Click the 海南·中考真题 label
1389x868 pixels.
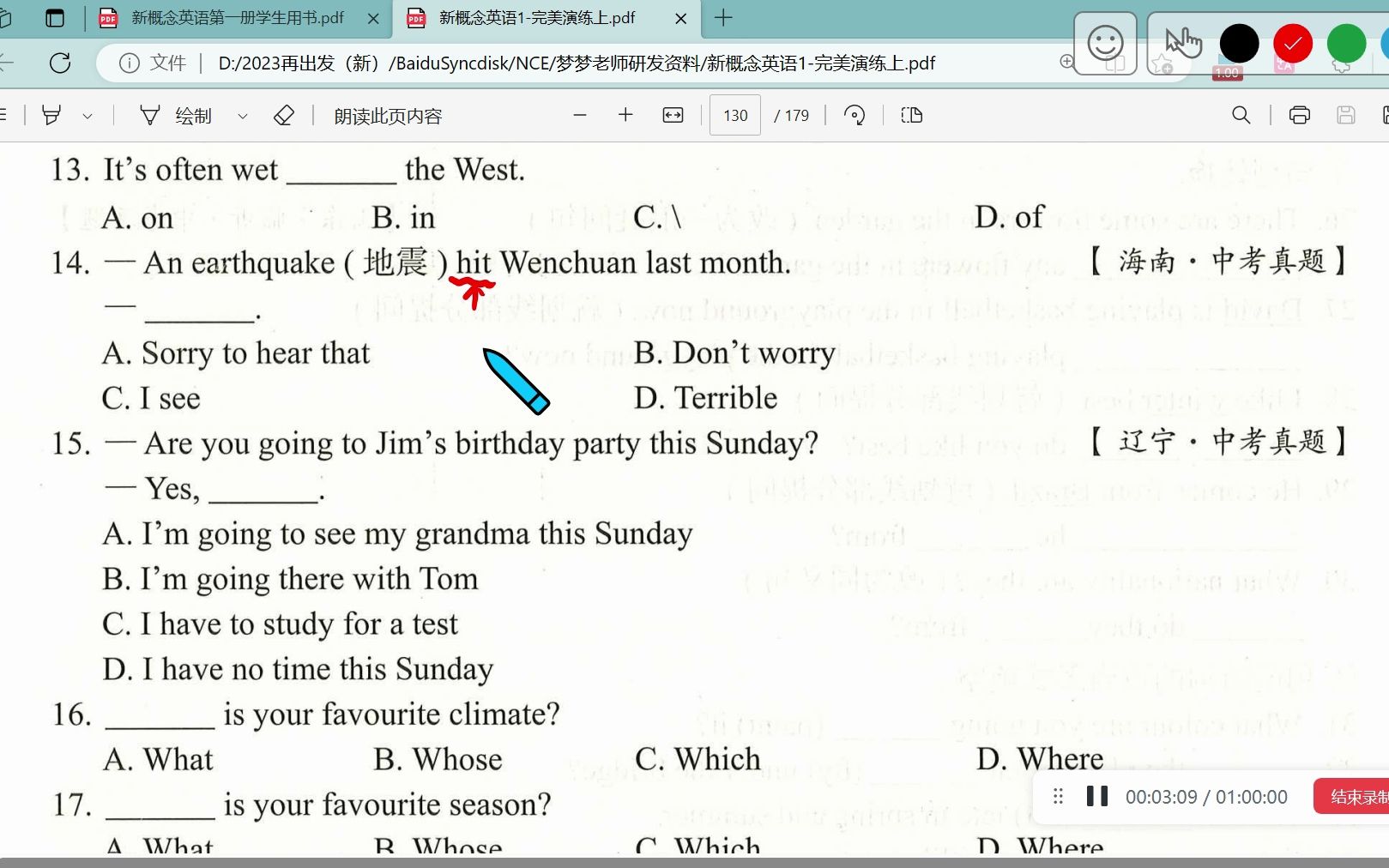(1218, 261)
